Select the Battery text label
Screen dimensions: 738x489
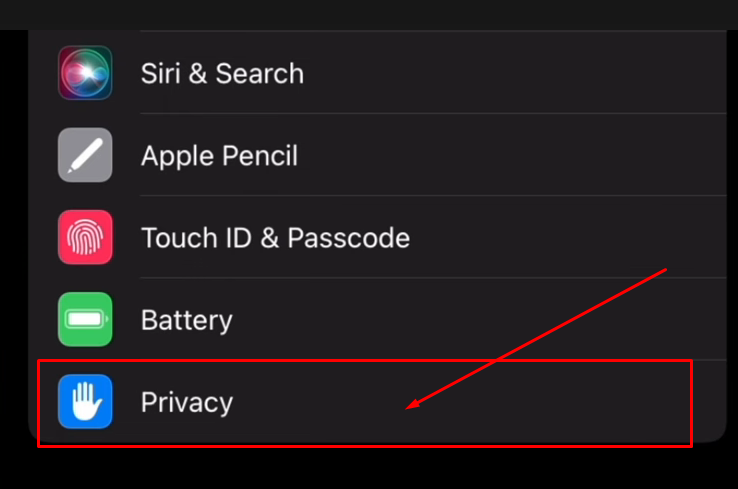(186, 321)
